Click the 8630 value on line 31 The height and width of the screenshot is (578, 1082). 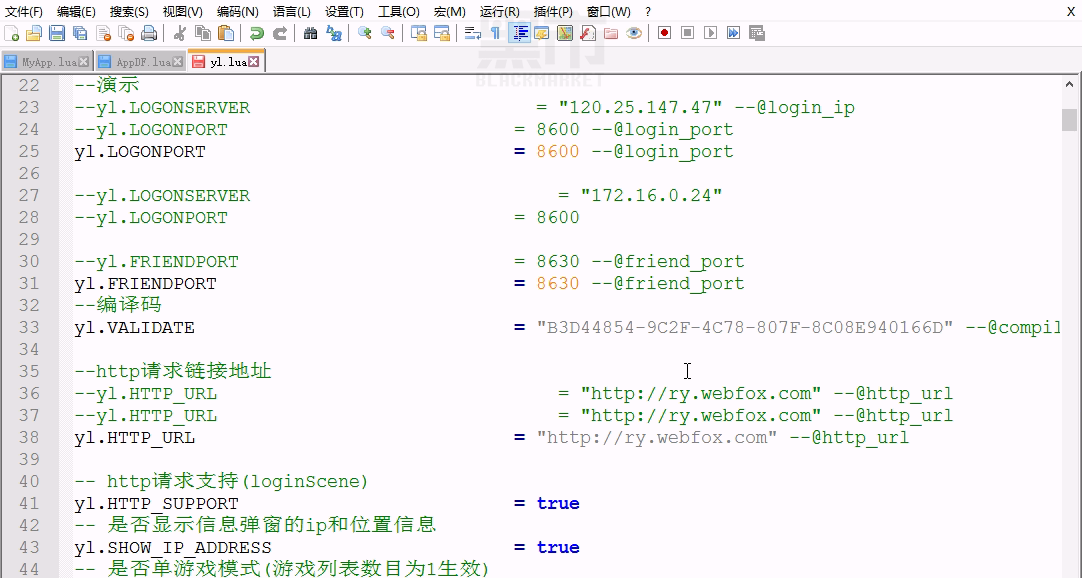(x=558, y=283)
